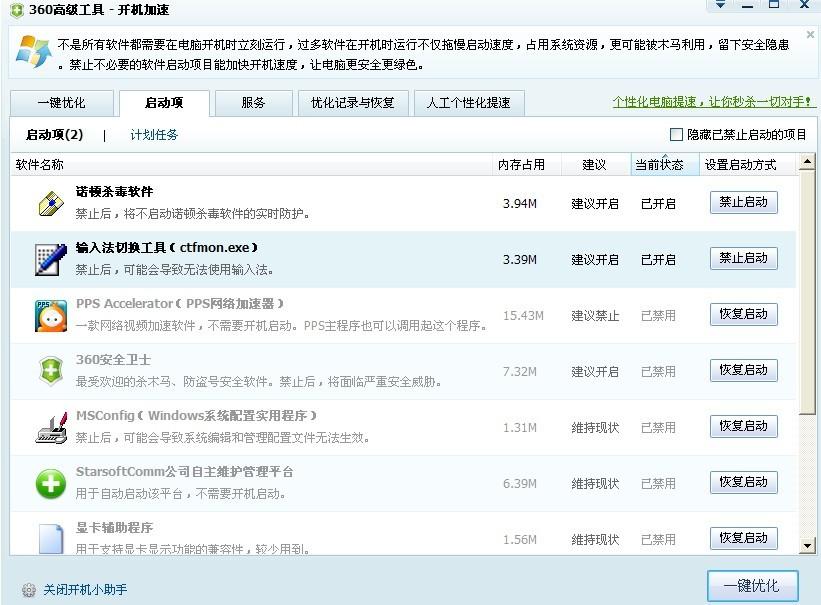Sort by the 软件名称 column header

click(251, 165)
